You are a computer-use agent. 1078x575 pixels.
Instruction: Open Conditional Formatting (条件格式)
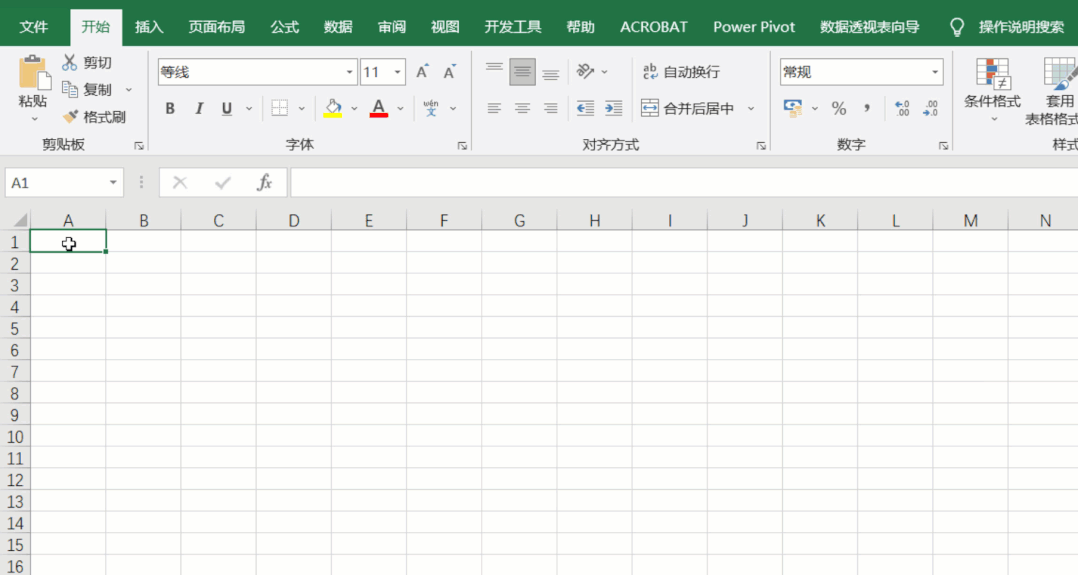tap(992, 89)
